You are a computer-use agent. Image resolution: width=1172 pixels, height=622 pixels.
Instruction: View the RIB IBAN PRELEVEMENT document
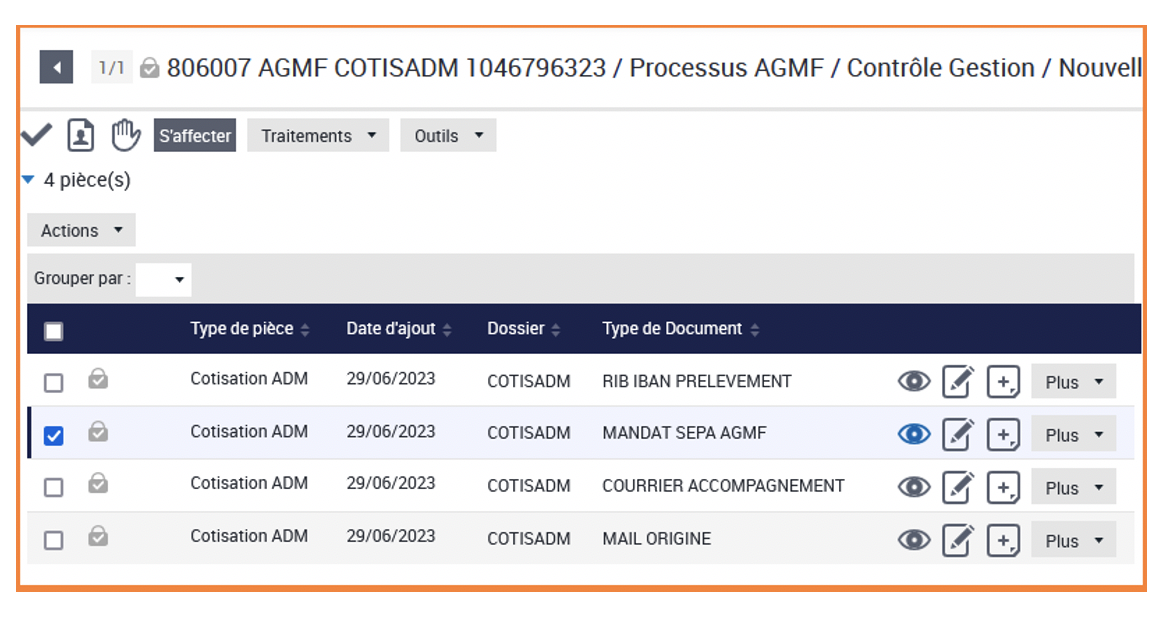[913, 382]
